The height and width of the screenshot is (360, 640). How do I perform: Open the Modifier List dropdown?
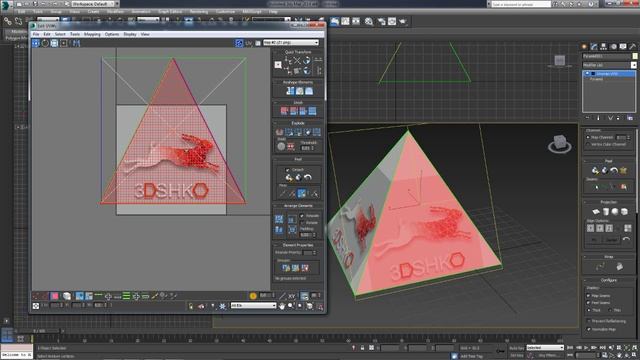point(609,65)
